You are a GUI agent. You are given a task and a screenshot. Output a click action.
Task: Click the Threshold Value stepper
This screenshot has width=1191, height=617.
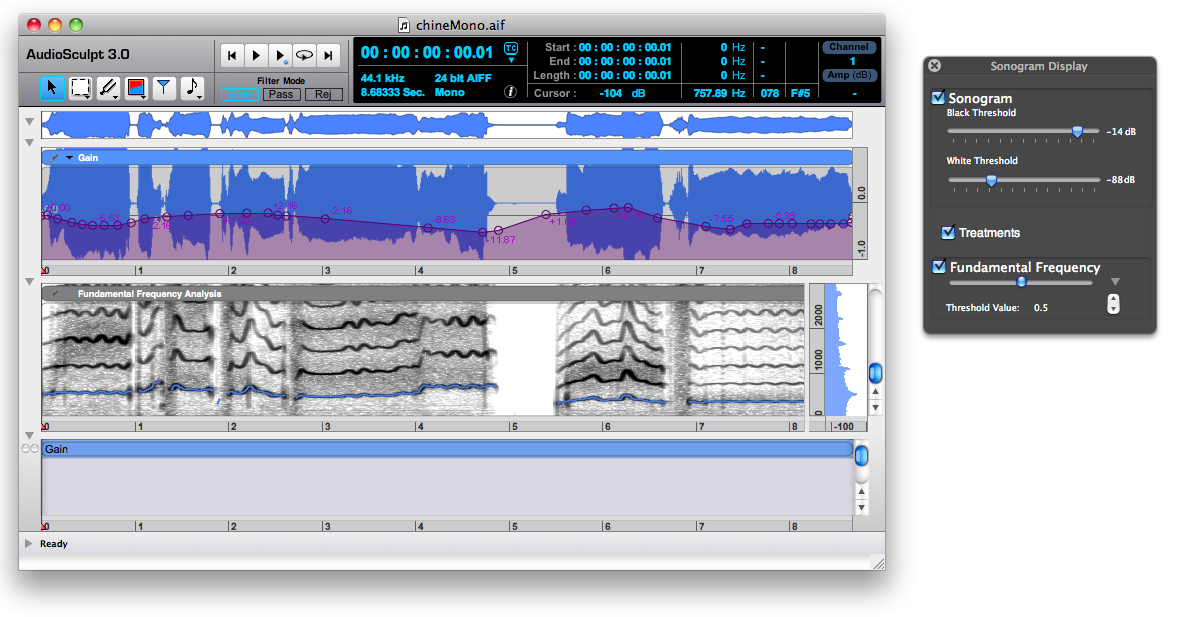click(1113, 304)
